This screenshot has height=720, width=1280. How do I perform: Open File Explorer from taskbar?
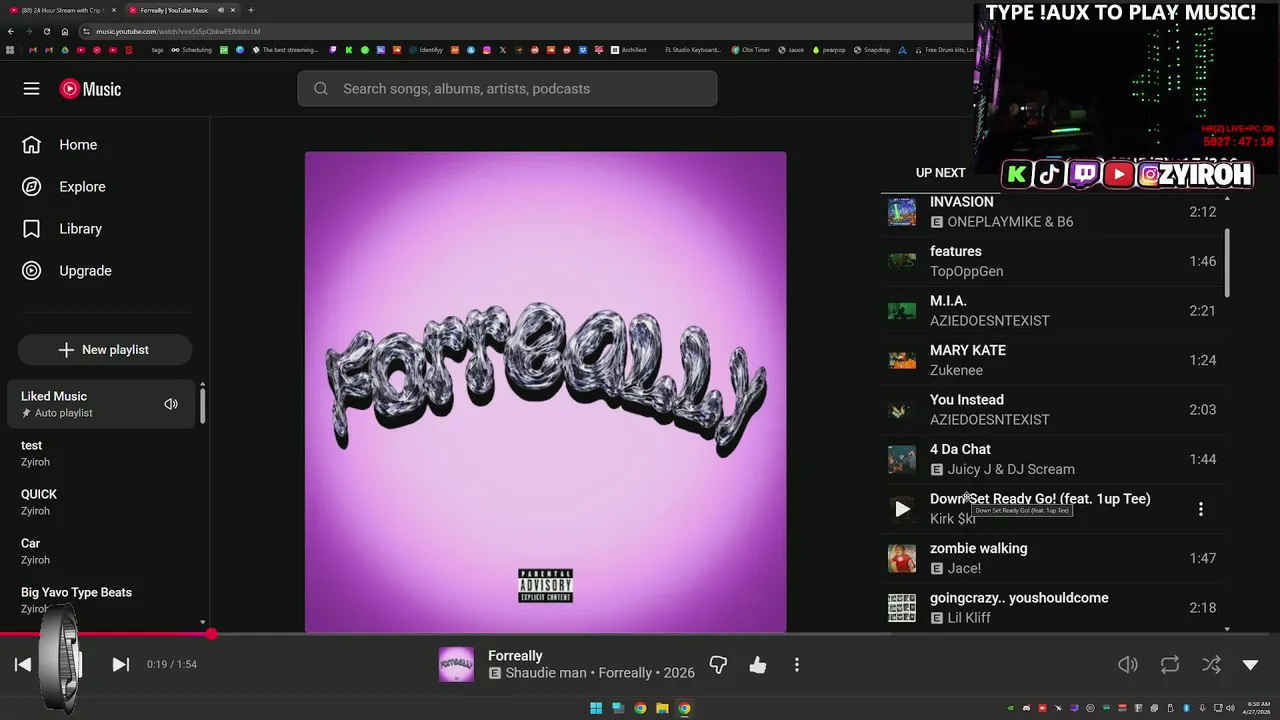pyautogui.click(x=662, y=708)
